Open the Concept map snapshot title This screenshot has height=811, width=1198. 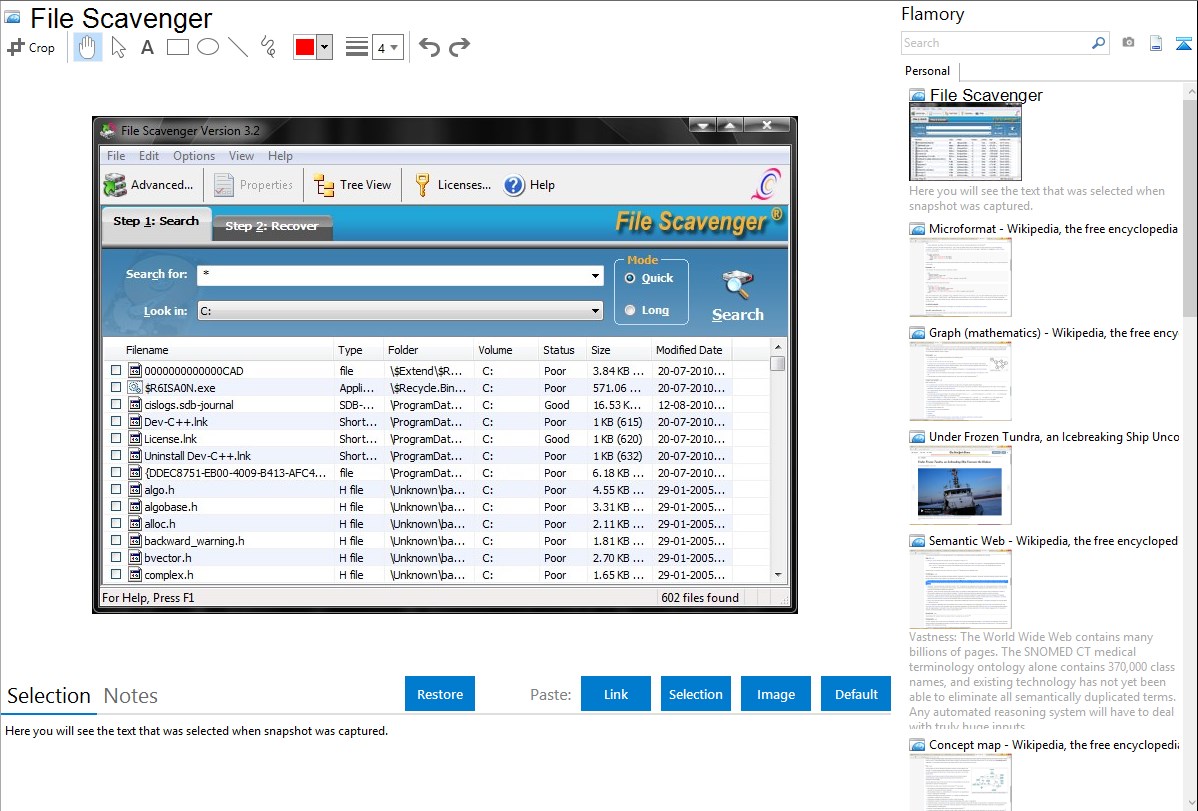pyautogui.click(x=1053, y=744)
